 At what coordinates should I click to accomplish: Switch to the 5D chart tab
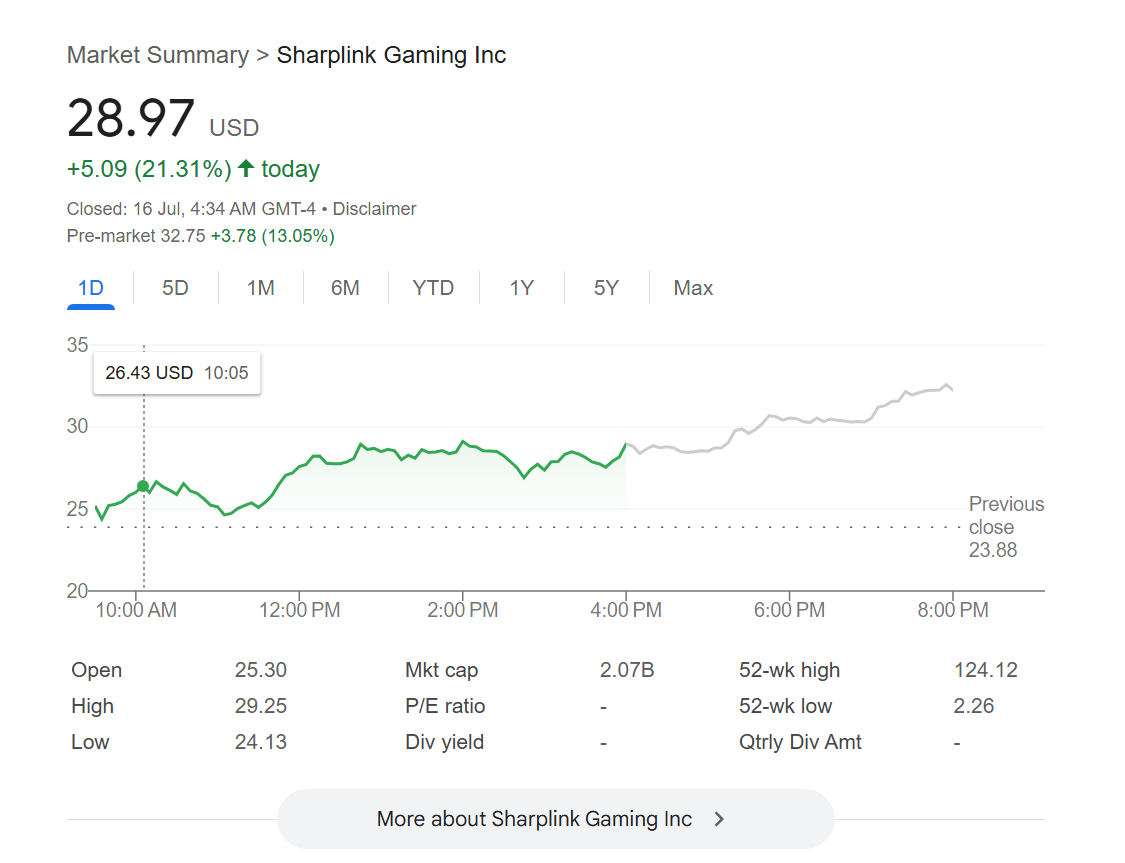pos(175,288)
